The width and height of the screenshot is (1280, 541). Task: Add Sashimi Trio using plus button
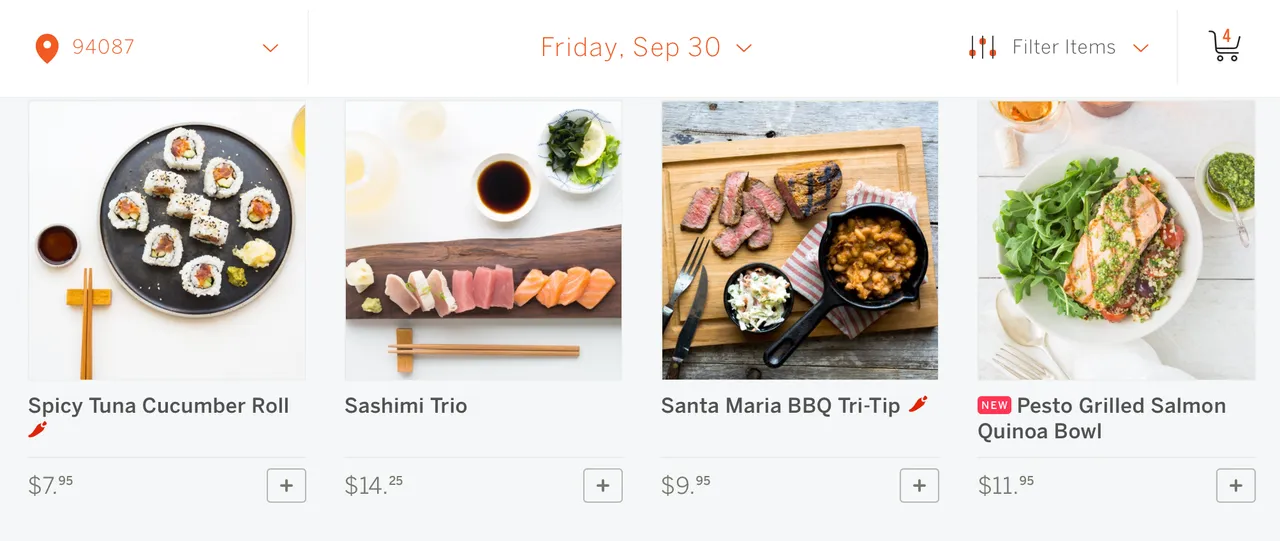pos(603,486)
